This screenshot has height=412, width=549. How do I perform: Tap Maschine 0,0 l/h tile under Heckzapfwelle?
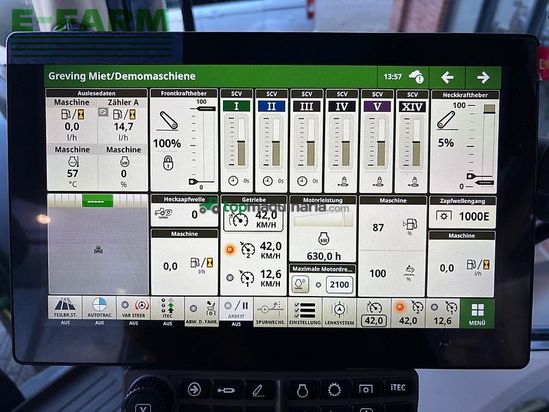[184, 262]
